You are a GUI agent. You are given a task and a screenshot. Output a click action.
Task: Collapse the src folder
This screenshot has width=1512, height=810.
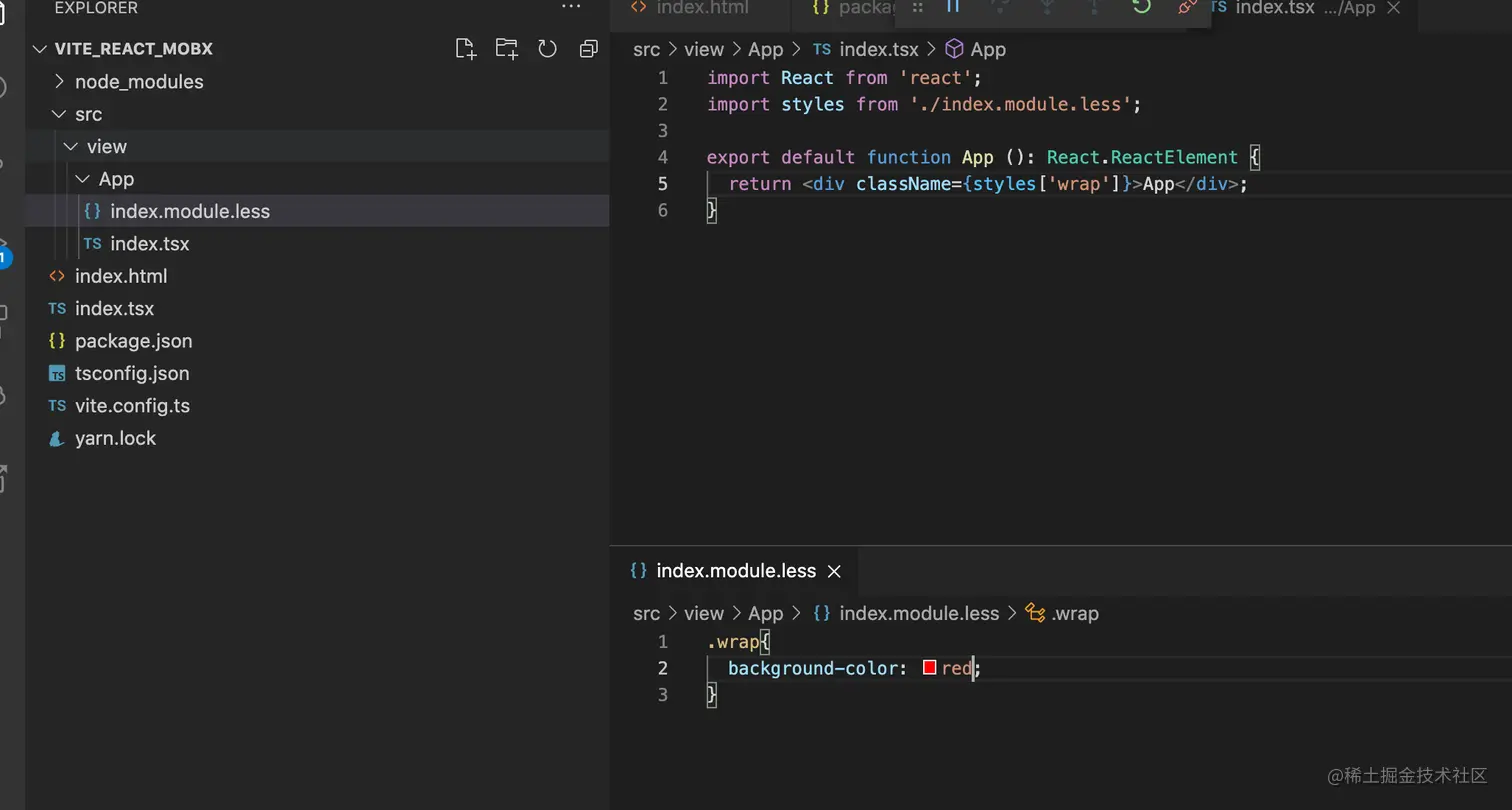60,114
